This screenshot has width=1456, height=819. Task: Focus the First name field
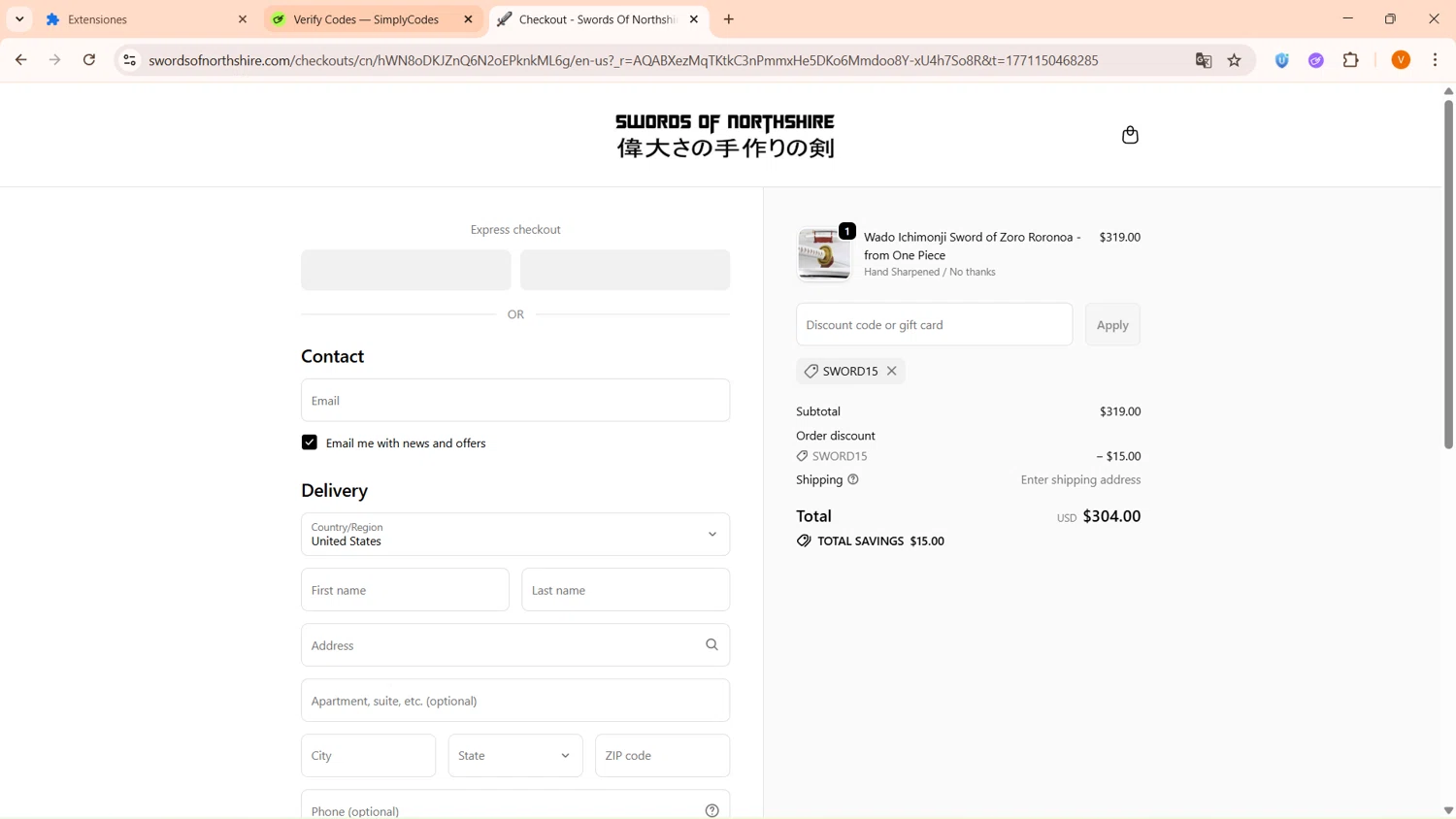click(405, 590)
